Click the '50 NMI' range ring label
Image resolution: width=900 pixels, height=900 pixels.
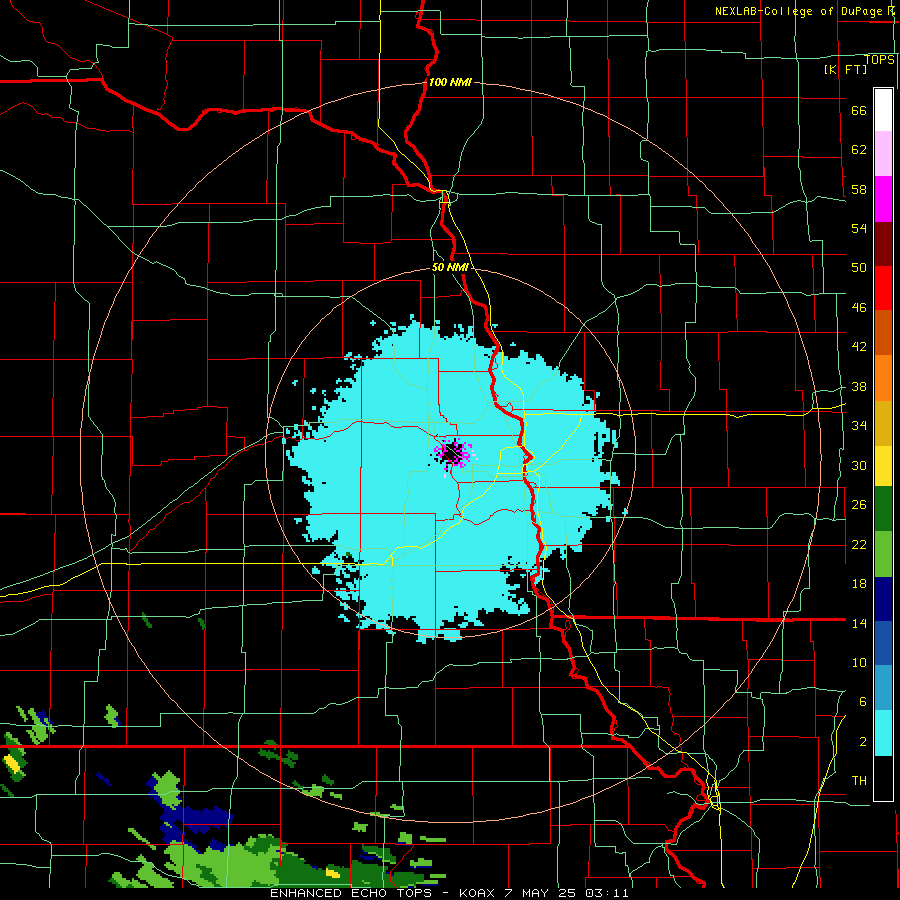tap(451, 267)
